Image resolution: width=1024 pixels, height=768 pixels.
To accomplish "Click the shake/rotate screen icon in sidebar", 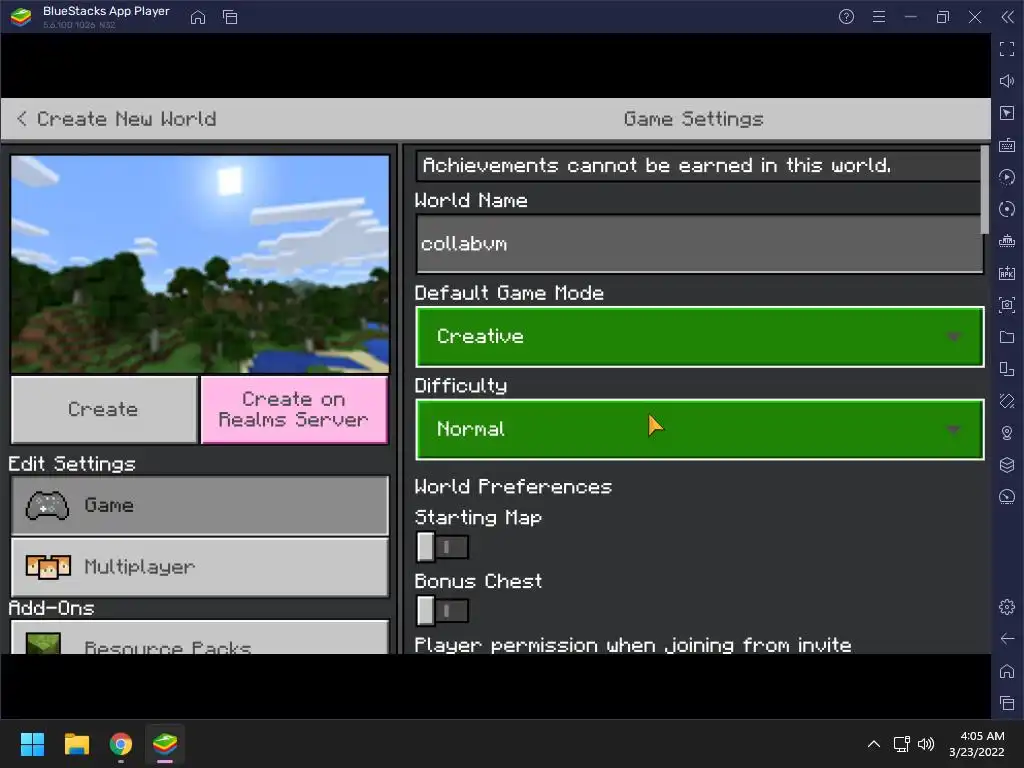I will (1007, 401).
